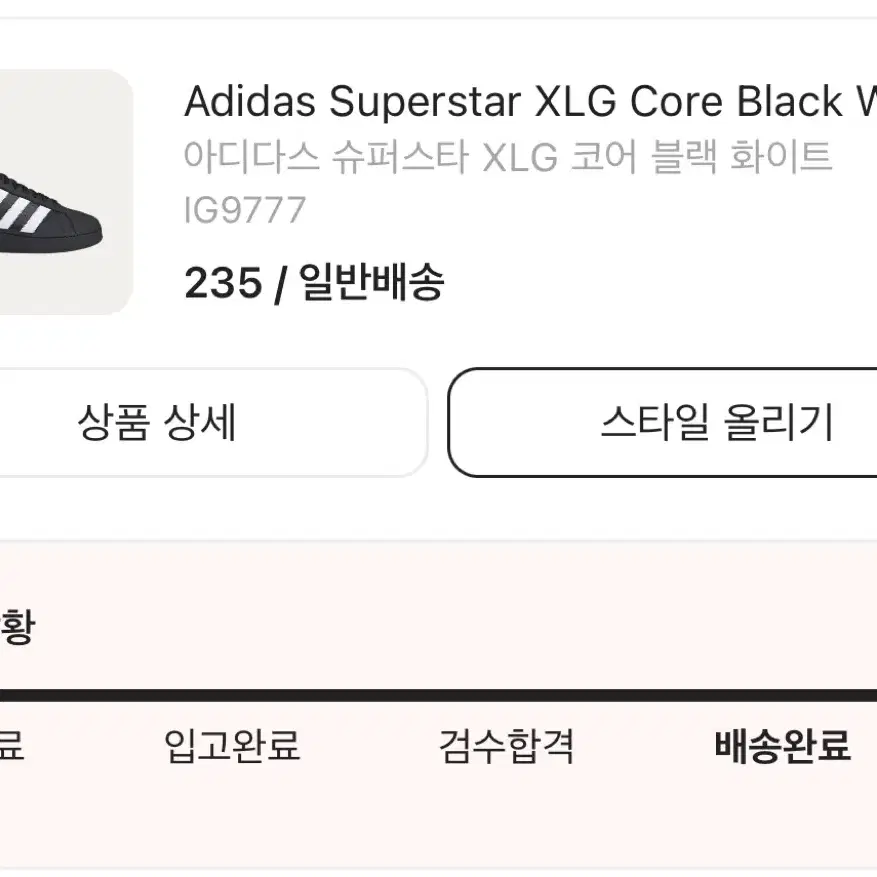Click the white stripes on the shoe image
Image resolution: width=877 pixels, height=877 pixels.
click(22, 212)
